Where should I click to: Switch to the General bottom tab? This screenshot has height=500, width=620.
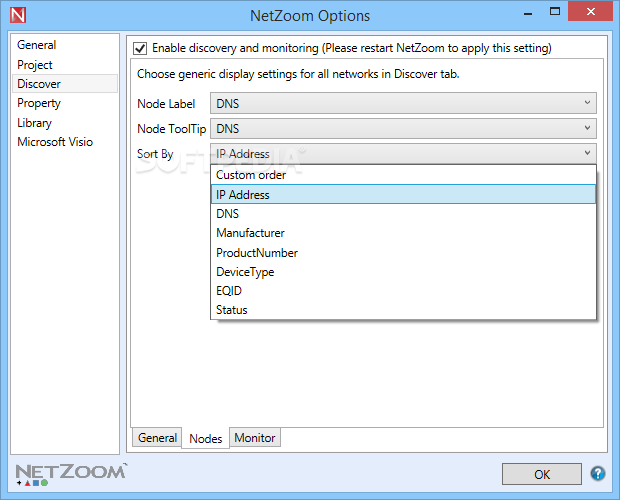coord(157,438)
